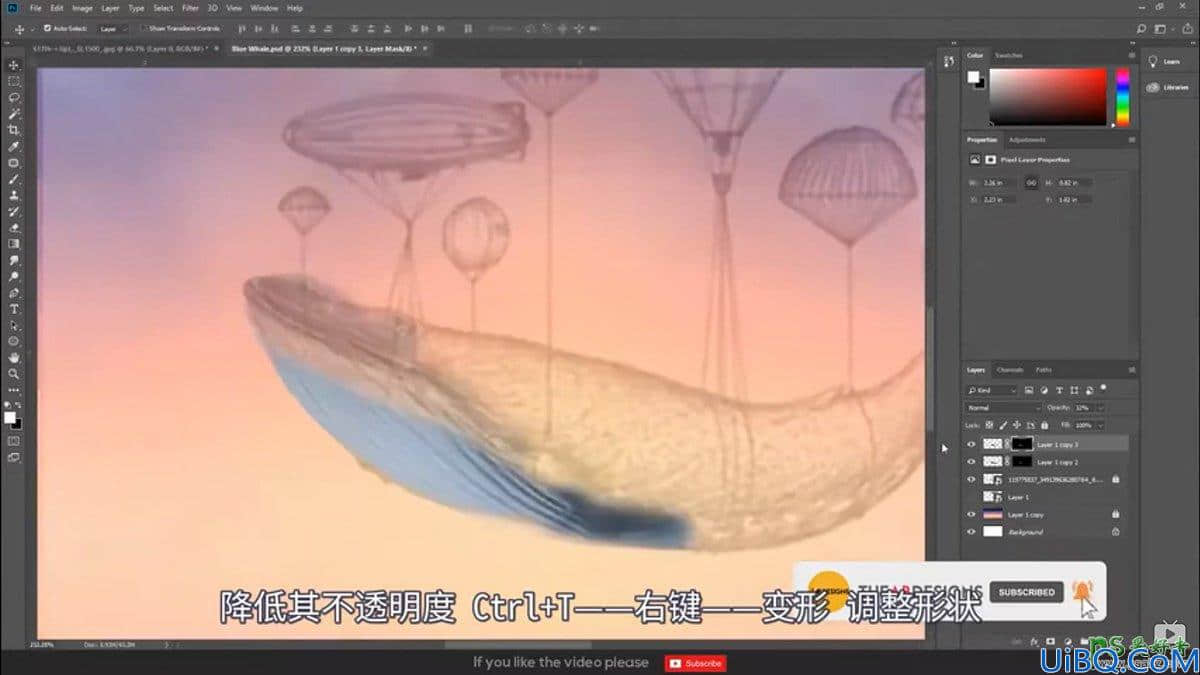Toggle layer filtering on/off switch
1200x675 pixels.
pyautogui.click(x=1104, y=388)
